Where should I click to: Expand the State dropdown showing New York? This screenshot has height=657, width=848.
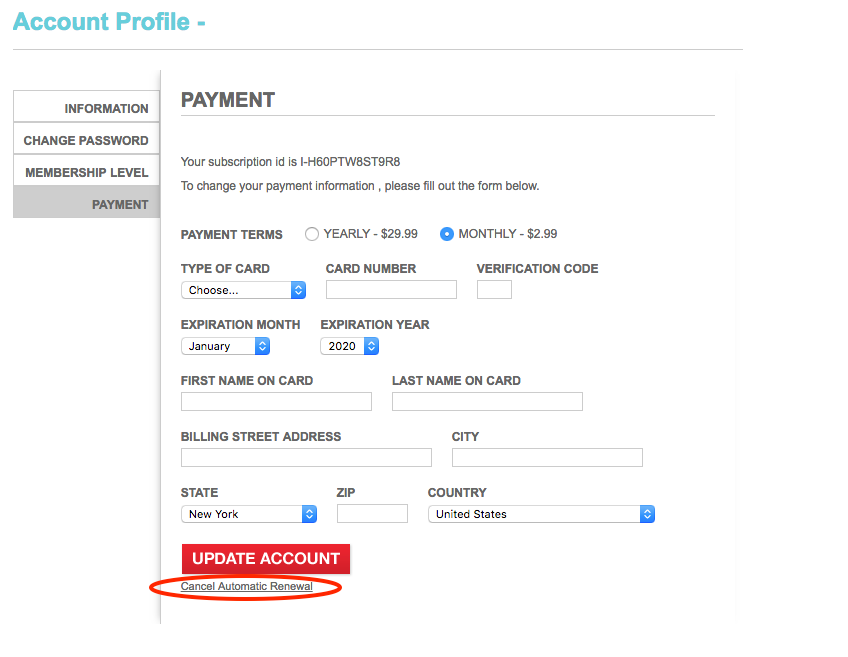click(249, 514)
